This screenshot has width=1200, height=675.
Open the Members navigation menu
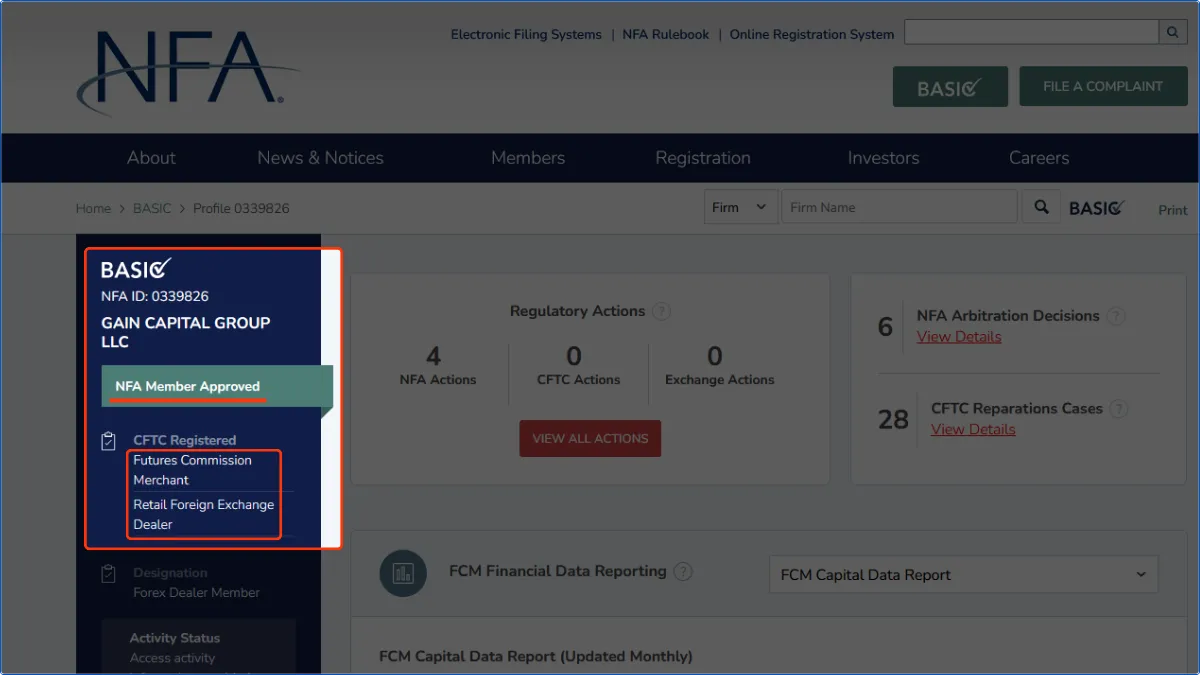(x=527, y=158)
